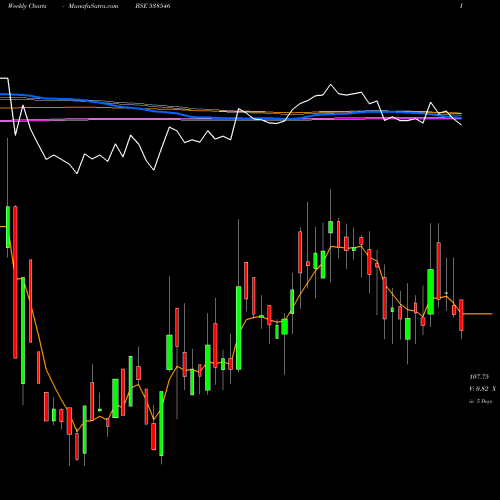This screenshot has width=500, height=500.
Task: Click the 'Weekly Charts' title text
Action: coord(27,6)
